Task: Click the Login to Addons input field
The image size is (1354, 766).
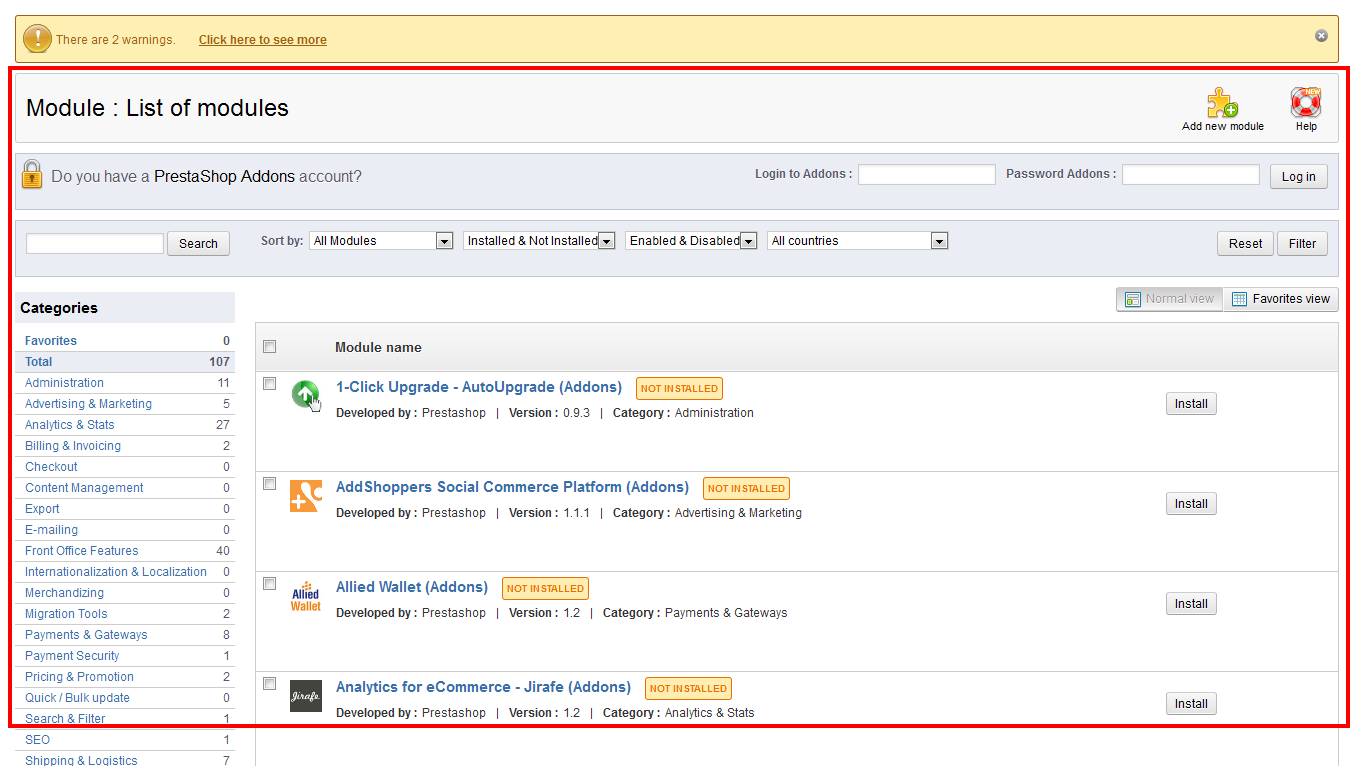Action: (x=927, y=175)
